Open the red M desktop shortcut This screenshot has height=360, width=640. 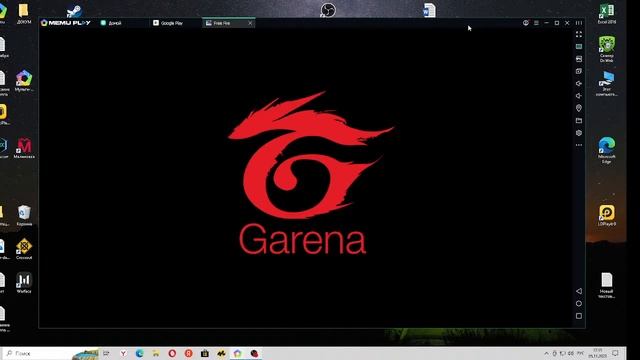(x=24, y=148)
